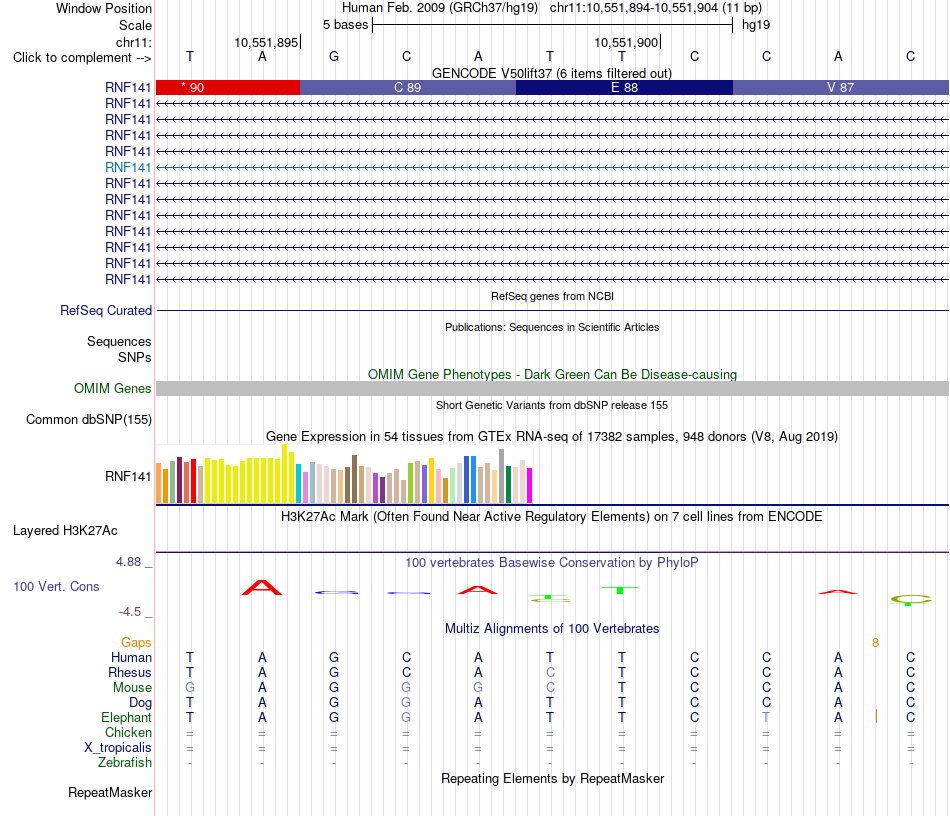Screen dimensions: 950x816
Task: Click the 4.88 PhyloP upper scale value
Action: point(128,562)
